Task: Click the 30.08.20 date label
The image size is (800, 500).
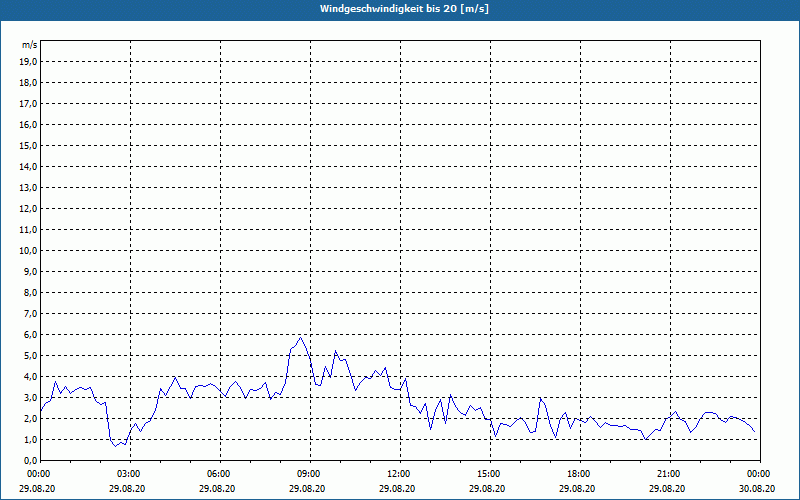Action: click(x=757, y=488)
